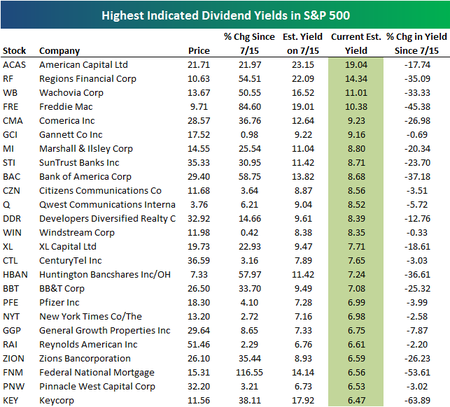Click the 33.70 percent change value
The image size is (450, 407).
(250, 289)
